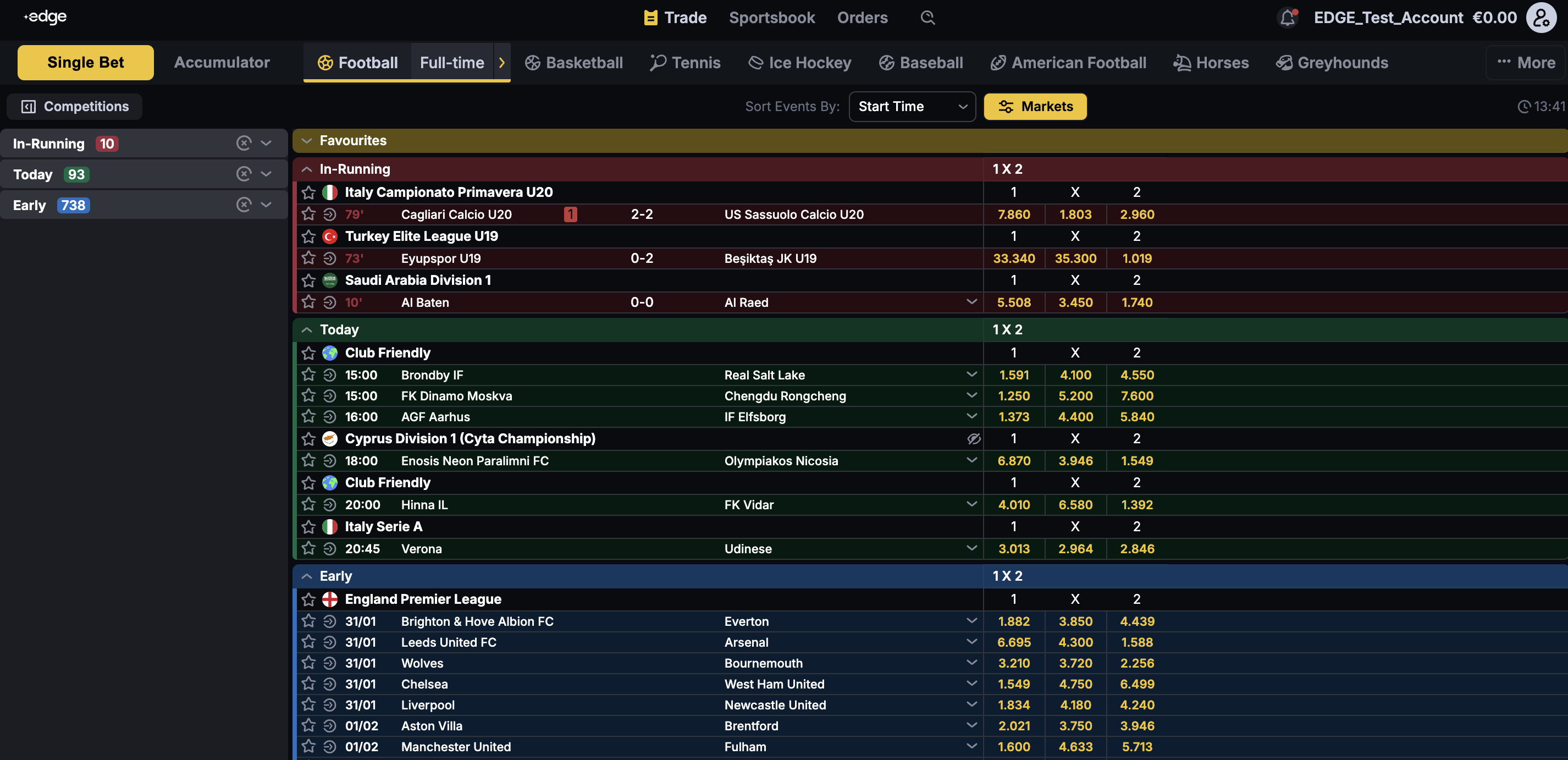This screenshot has width=1568, height=760.
Task: Click the history icon beside Verona match
Action: pos(329,549)
